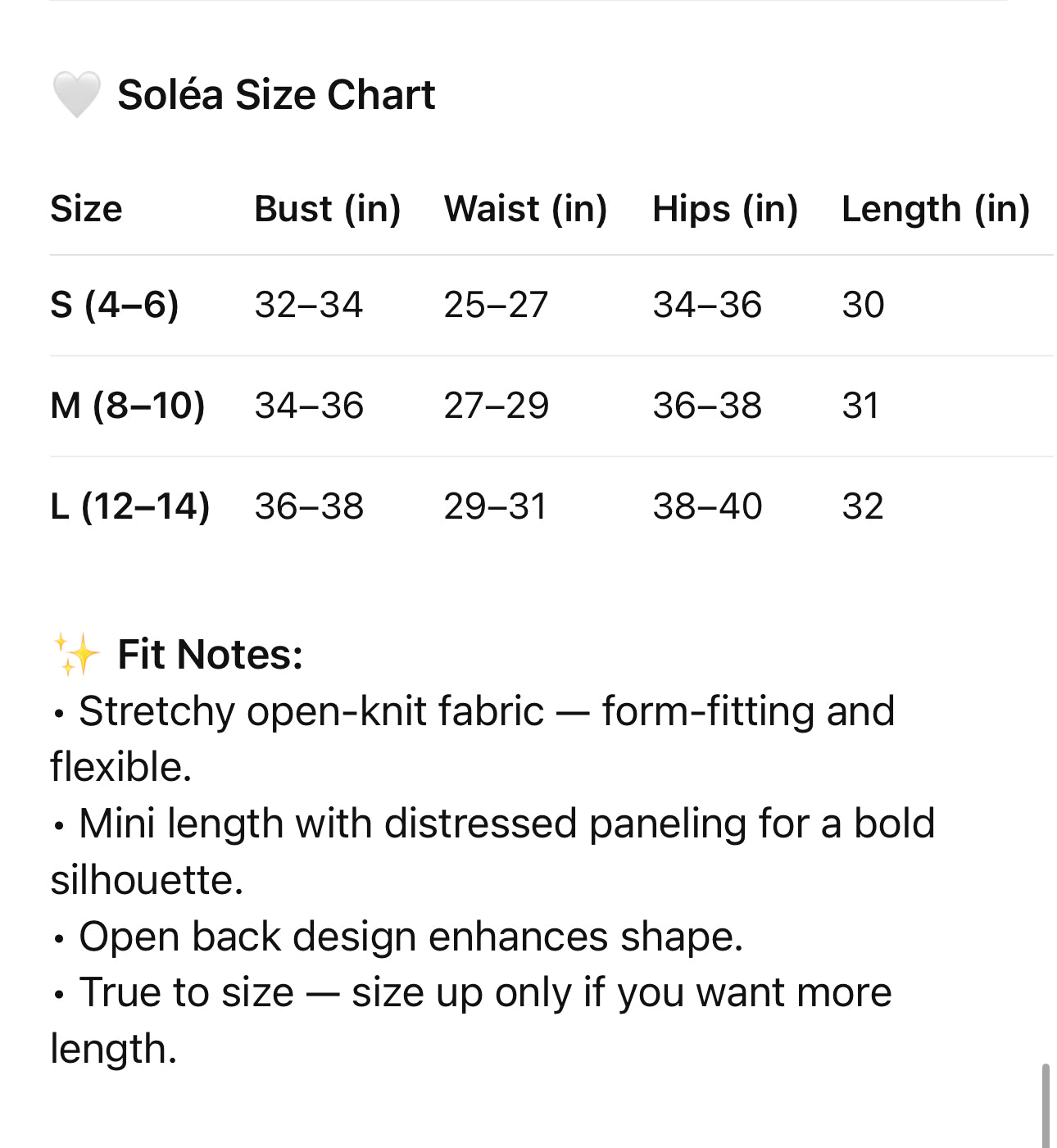Click the L (12–14) size row label
This screenshot has width=1057, height=1148.
tap(129, 506)
